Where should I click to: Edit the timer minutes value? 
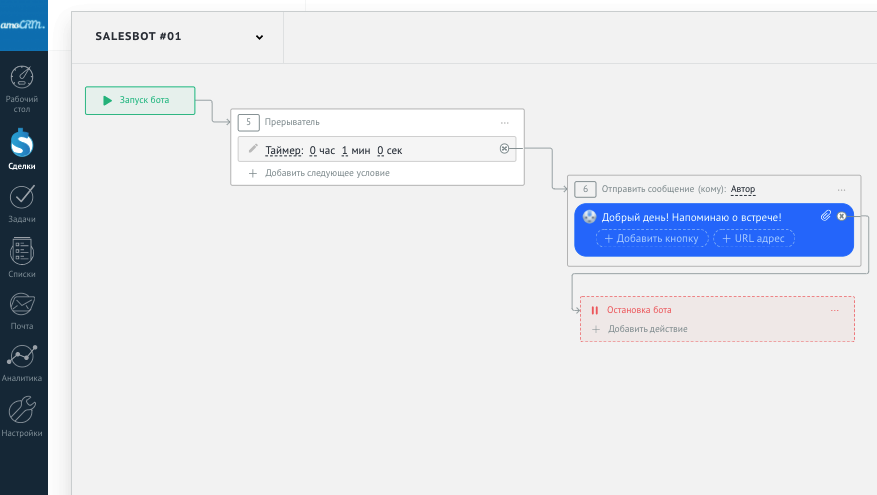point(345,151)
